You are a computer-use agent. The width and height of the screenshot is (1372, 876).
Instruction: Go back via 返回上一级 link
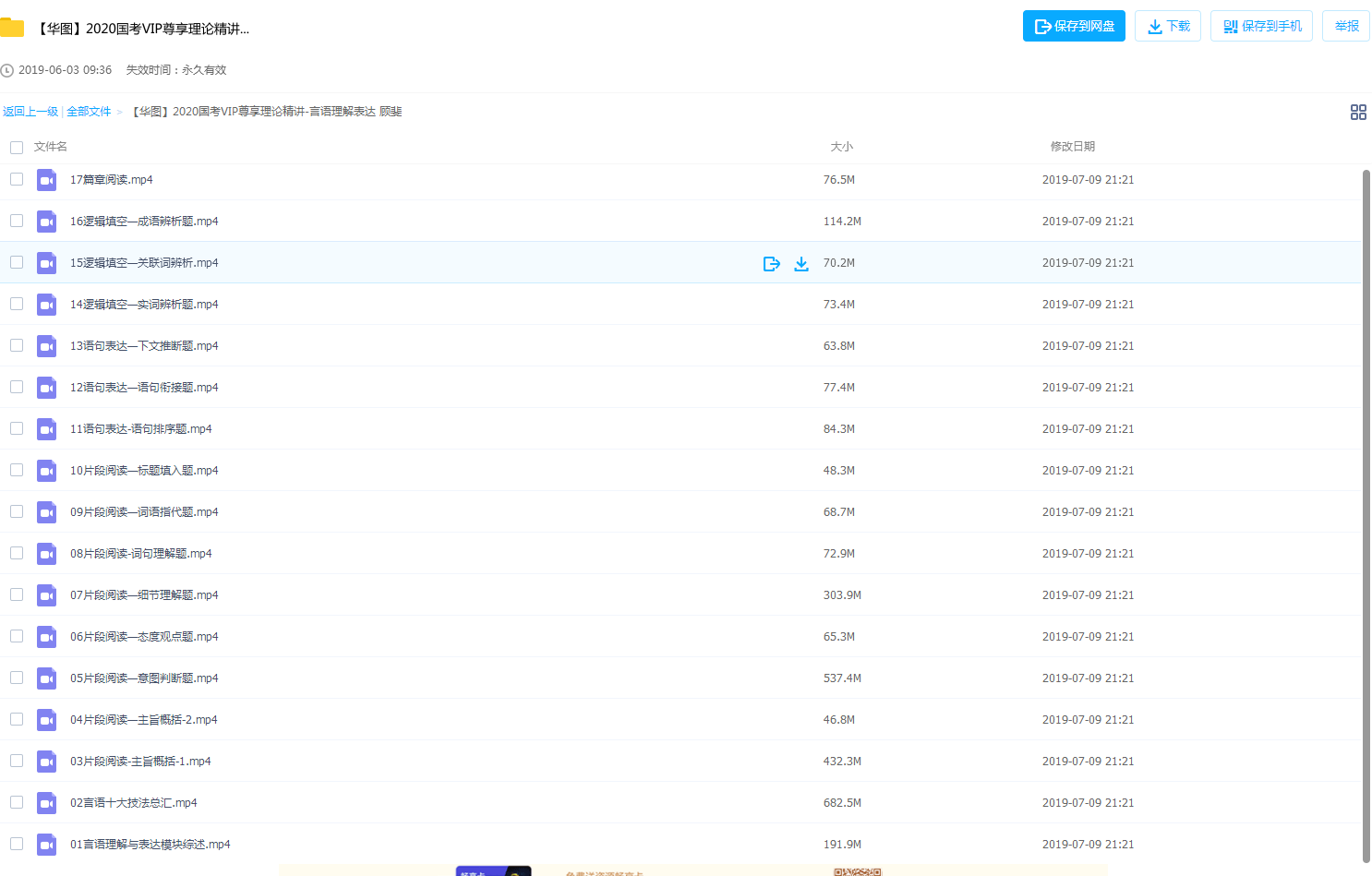pos(30,112)
